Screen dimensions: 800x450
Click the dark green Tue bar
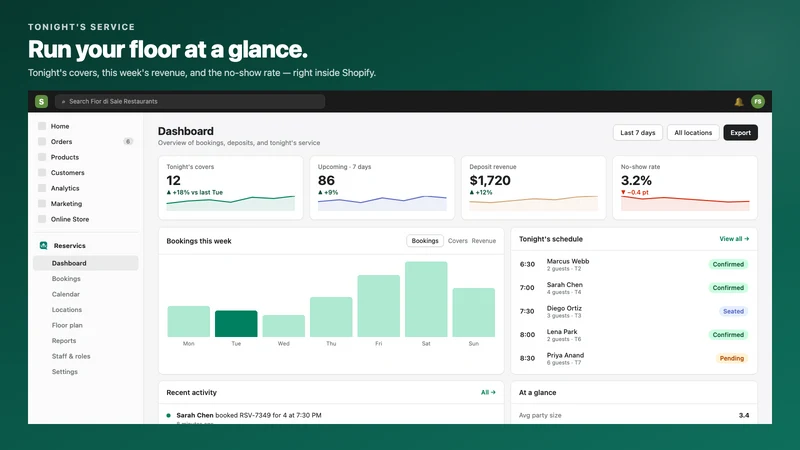point(236,323)
